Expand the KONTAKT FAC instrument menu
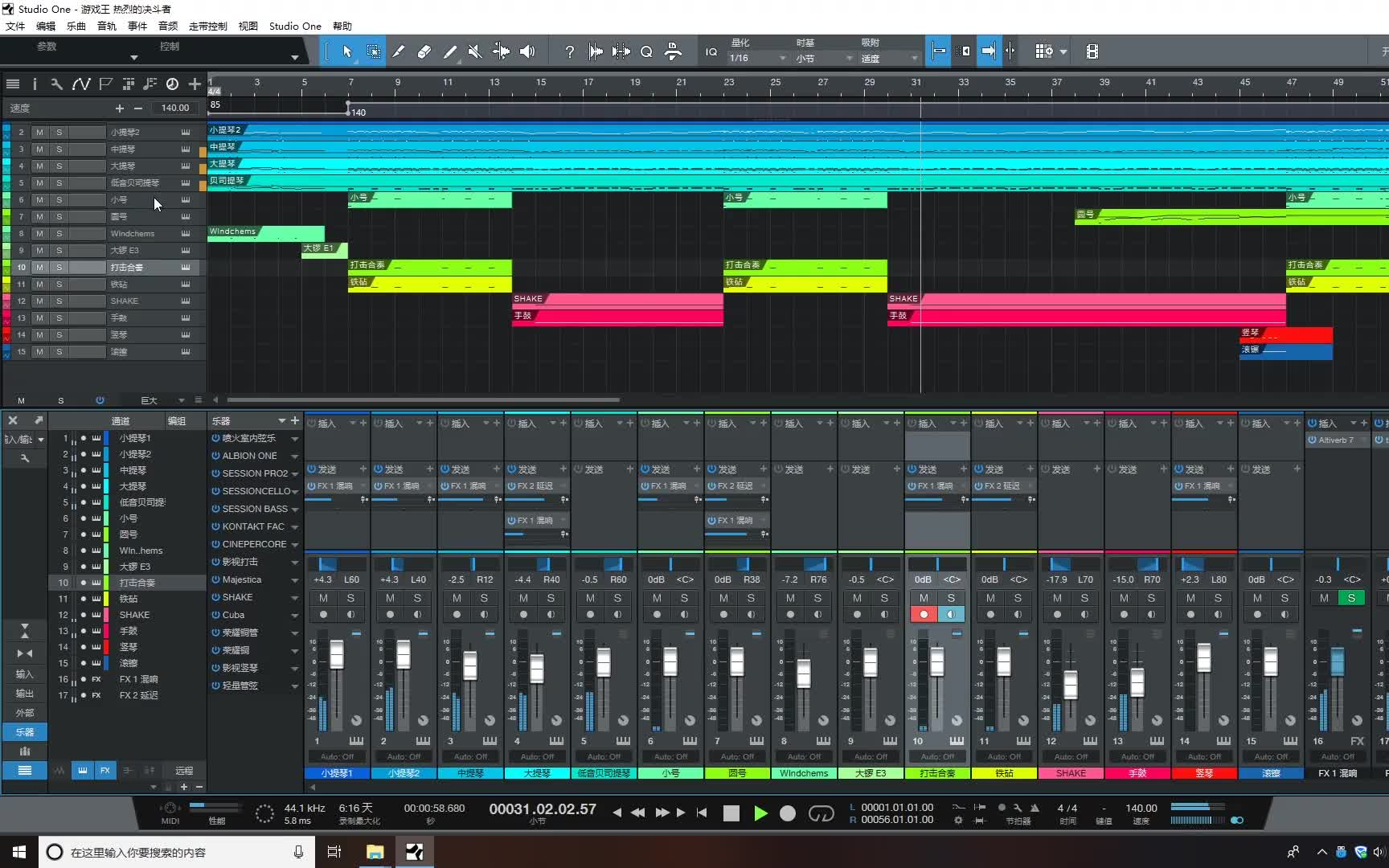This screenshot has width=1389, height=868. pos(295,527)
